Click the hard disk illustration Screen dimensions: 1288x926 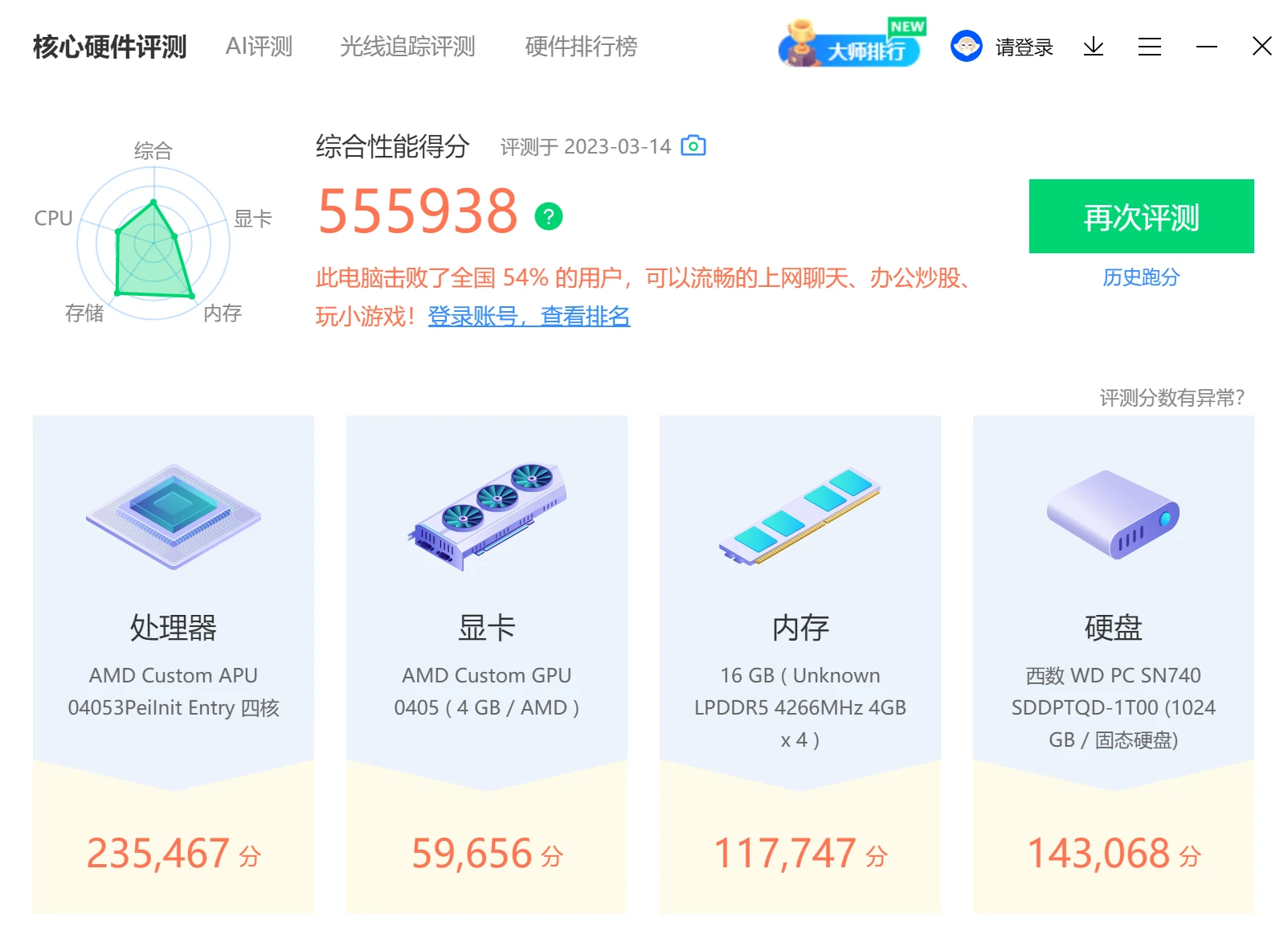tap(1114, 515)
